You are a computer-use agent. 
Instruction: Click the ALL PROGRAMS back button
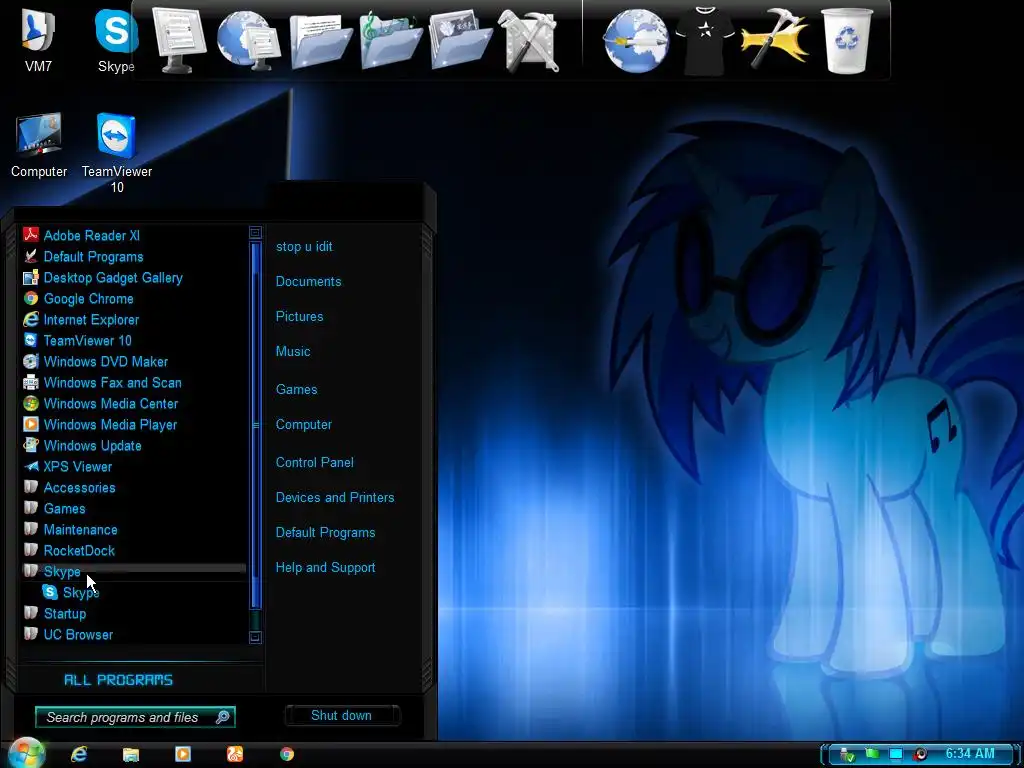click(118, 680)
